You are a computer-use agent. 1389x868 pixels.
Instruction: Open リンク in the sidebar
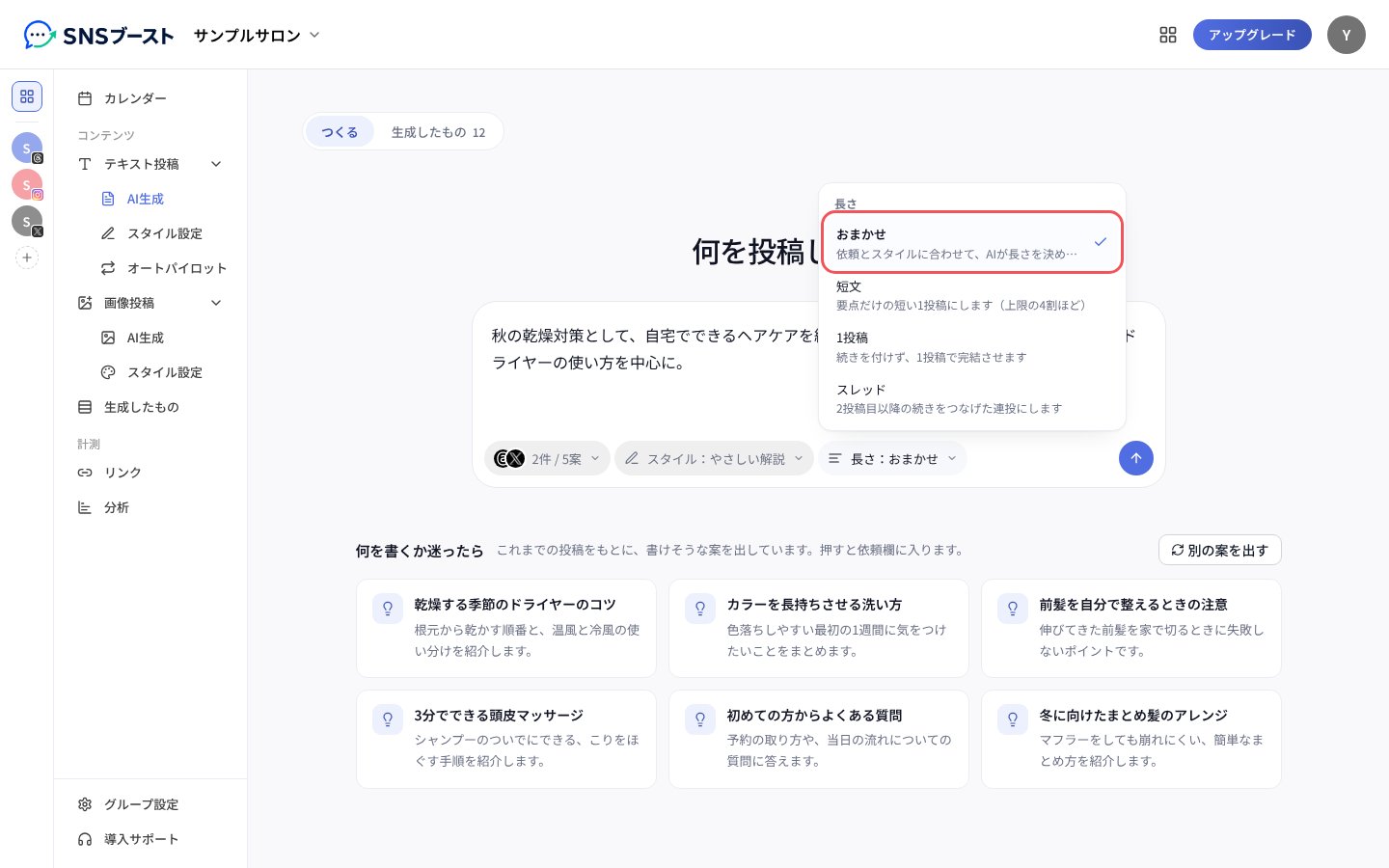coord(150,473)
